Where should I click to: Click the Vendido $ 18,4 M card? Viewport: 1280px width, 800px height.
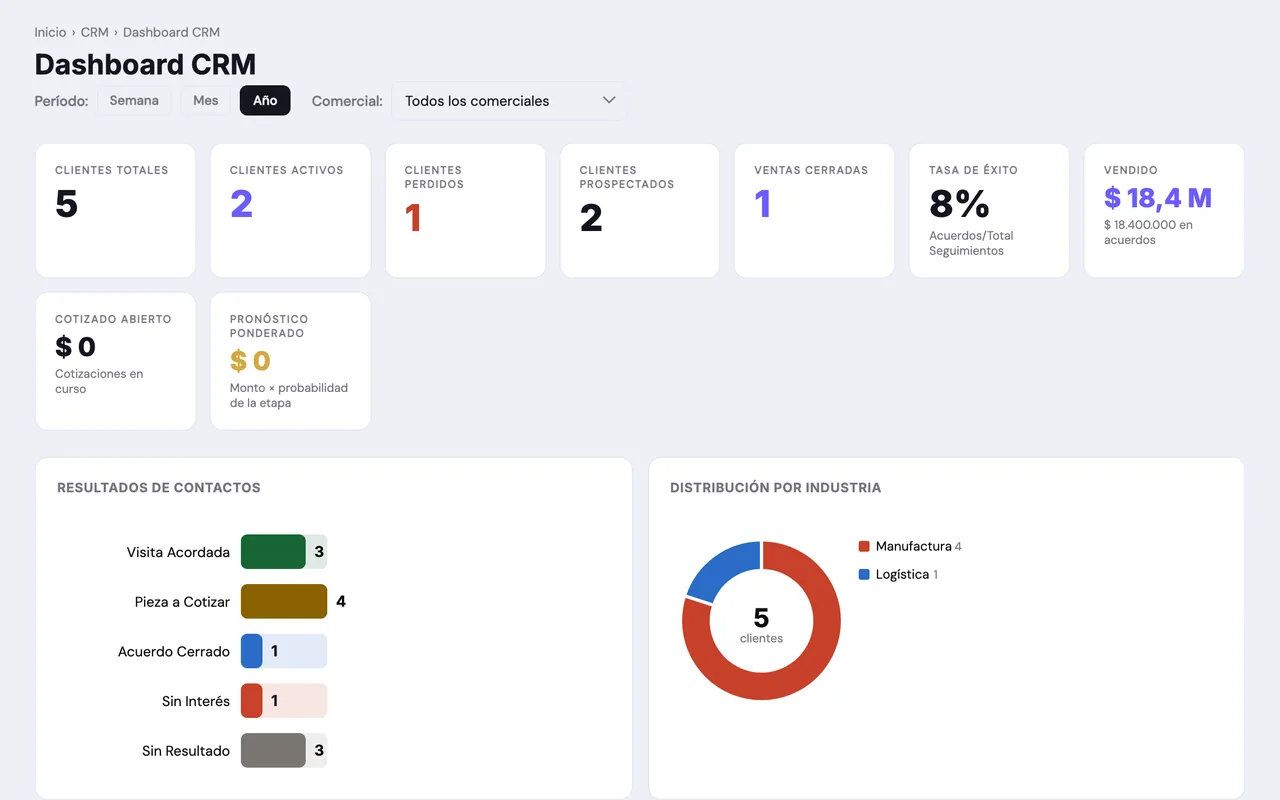[x=1164, y=211]
